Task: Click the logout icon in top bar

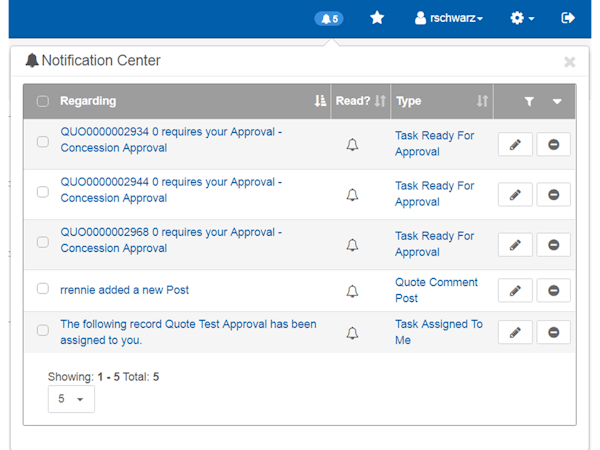Action: pyautogui.click(x=569, y=18)
